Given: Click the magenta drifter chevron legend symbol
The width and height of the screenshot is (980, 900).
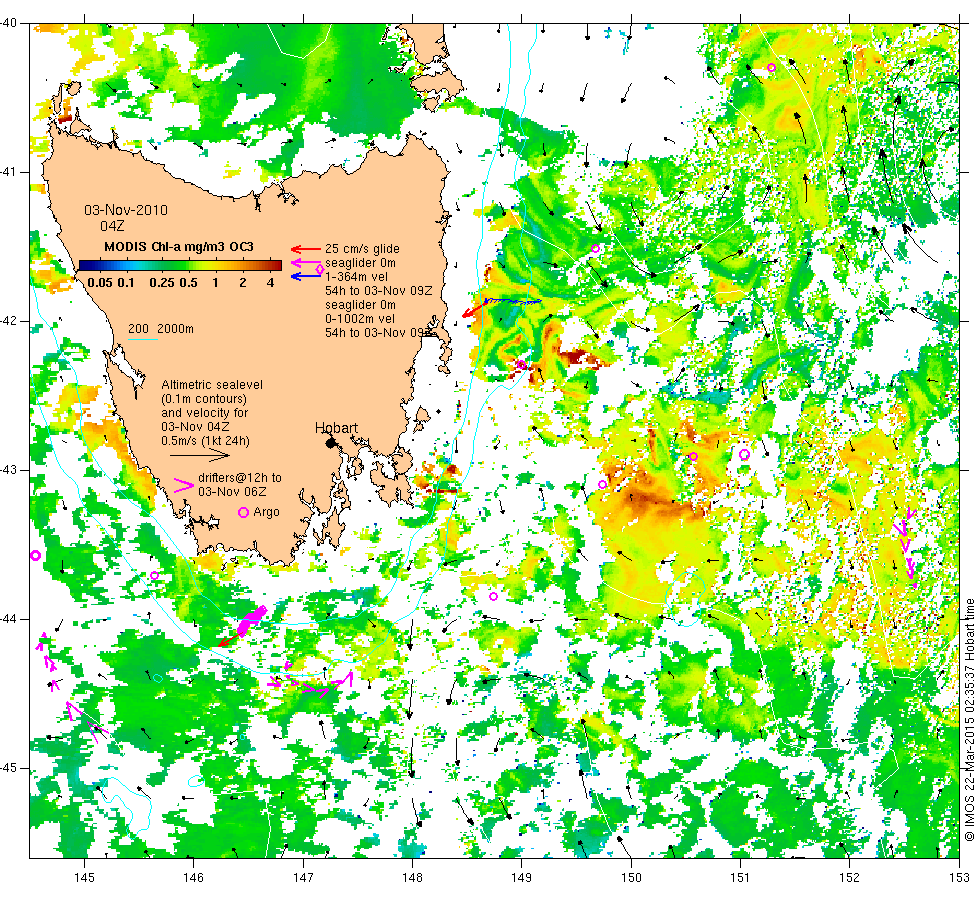Looking at the screenshot, I should (183, 486).
